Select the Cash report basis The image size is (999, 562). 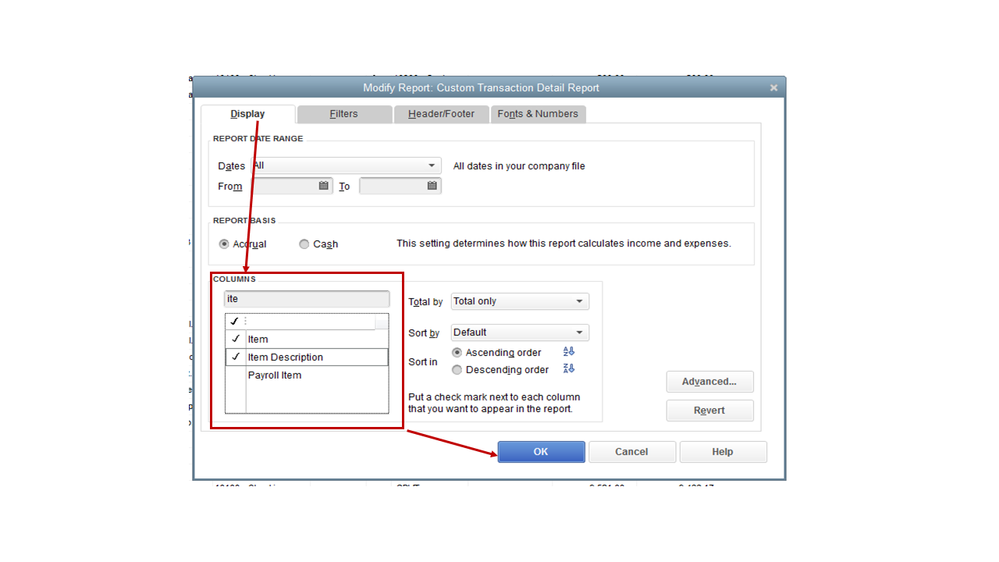(304, 244)
